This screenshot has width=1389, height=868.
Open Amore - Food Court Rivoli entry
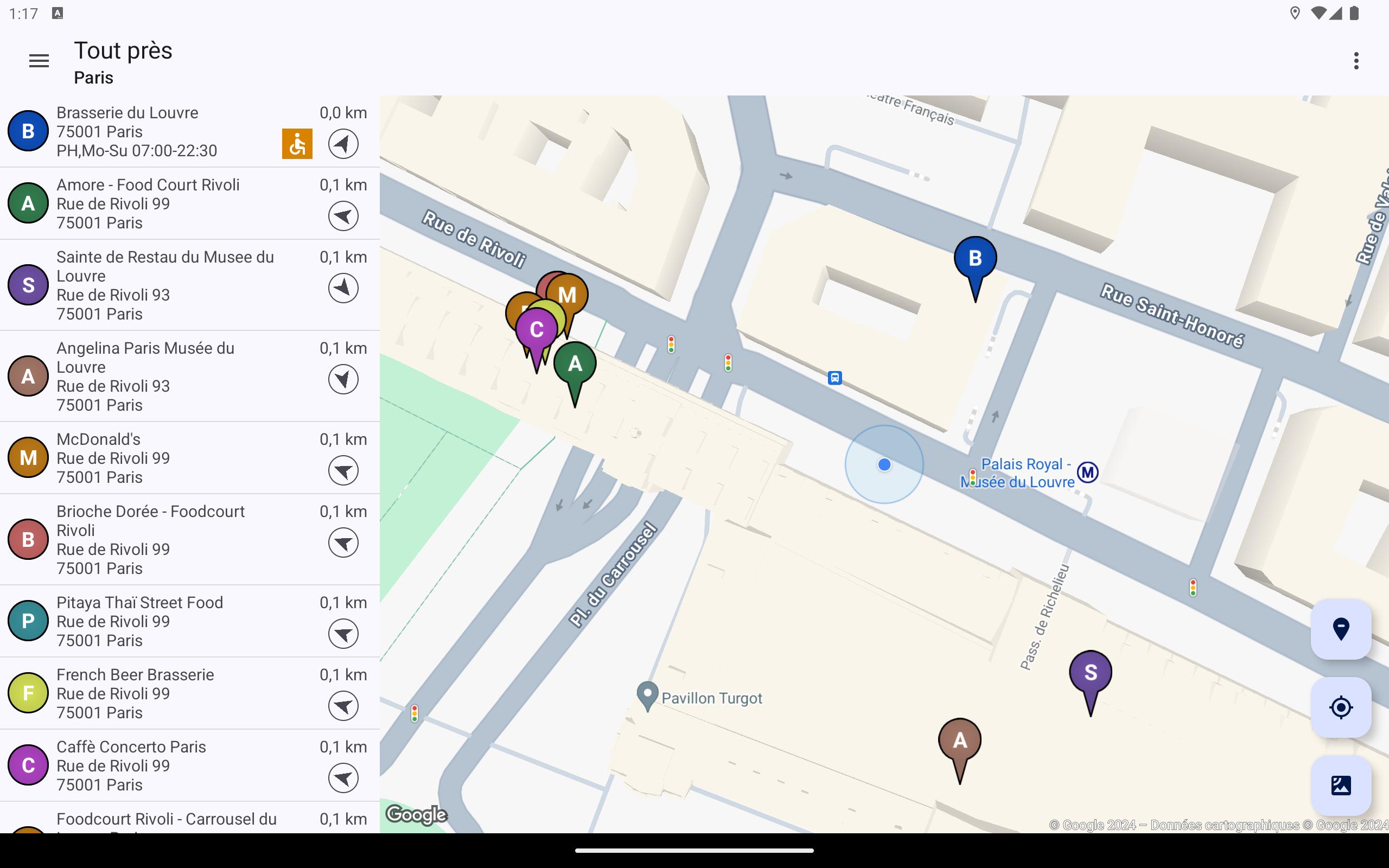pos(189,204)
